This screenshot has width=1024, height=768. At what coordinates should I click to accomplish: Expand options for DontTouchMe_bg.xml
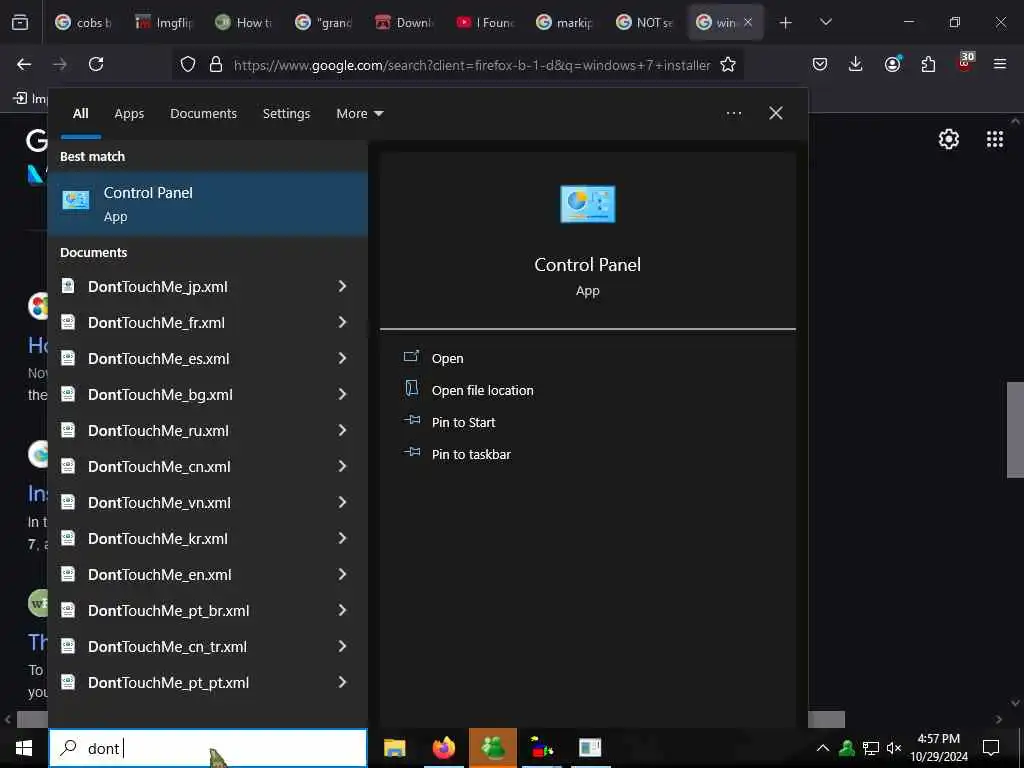pos(342,394)
